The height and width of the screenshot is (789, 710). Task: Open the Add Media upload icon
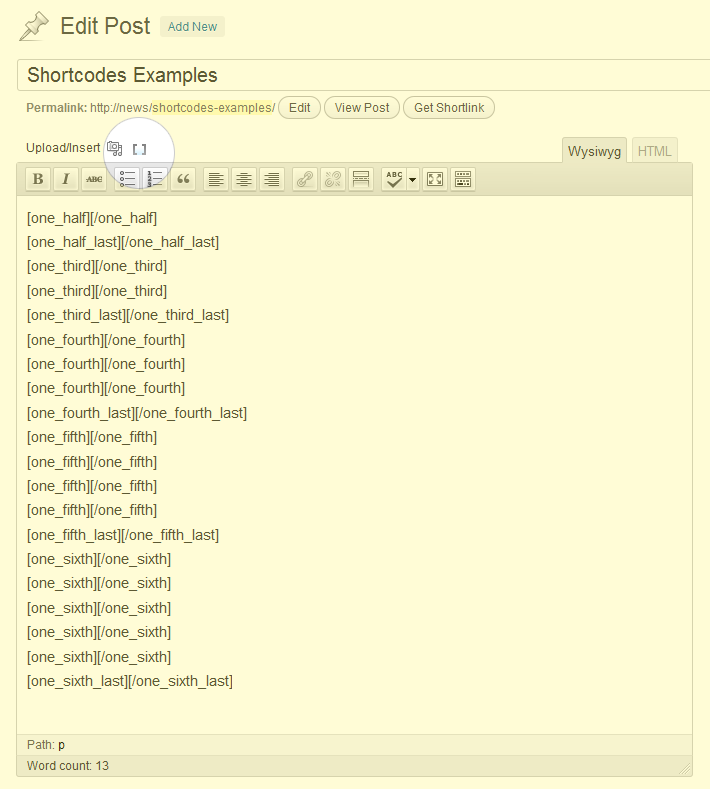tap(114, 148)
